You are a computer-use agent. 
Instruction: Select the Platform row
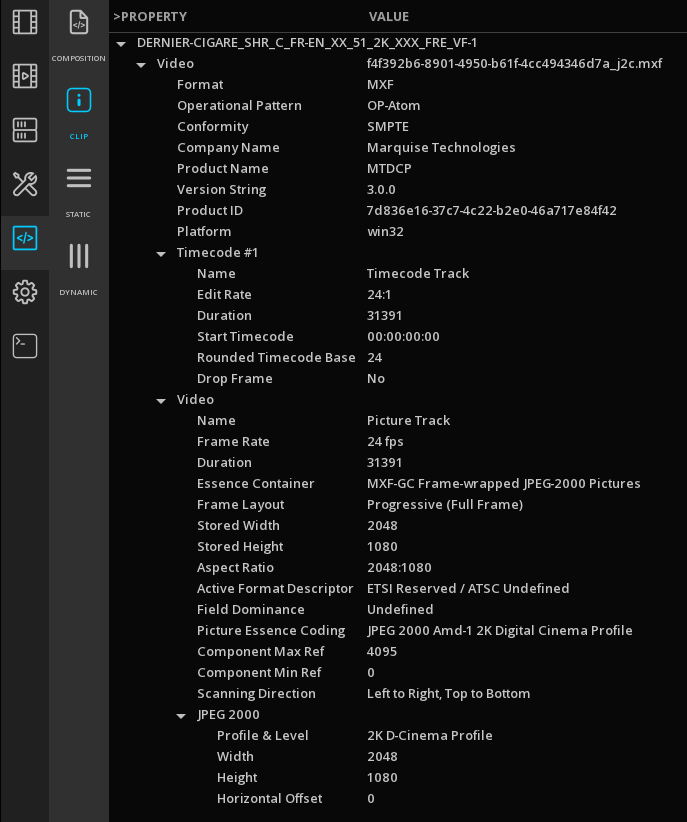pos(398,232)
